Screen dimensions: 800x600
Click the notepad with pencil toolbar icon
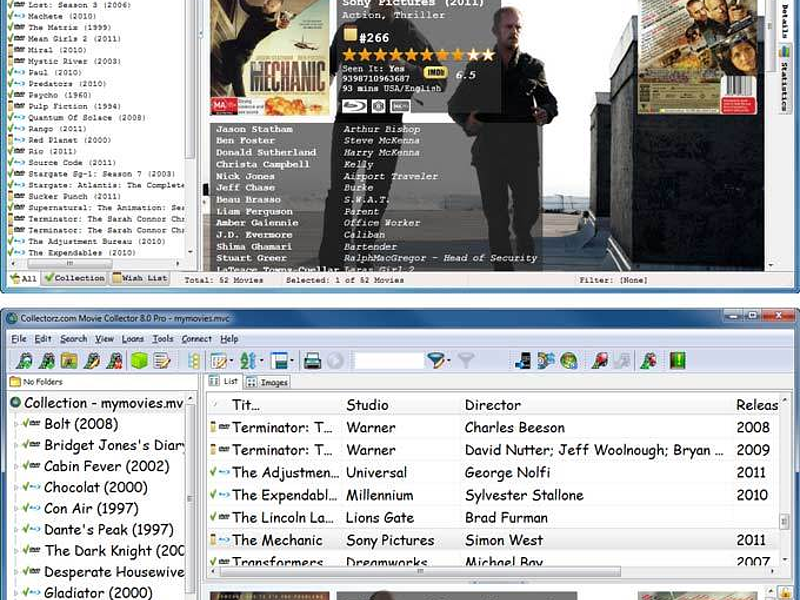point(162,361)
